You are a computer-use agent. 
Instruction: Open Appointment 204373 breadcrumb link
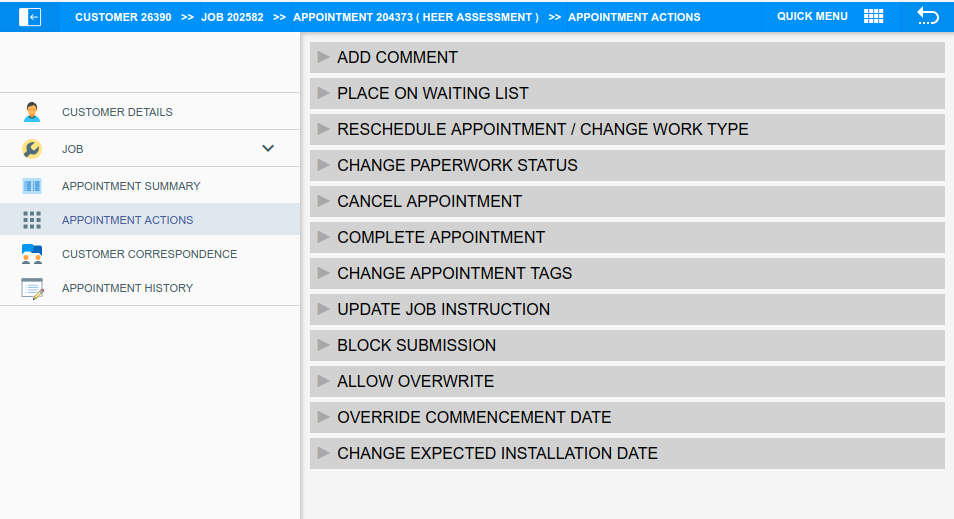[415, 17]
